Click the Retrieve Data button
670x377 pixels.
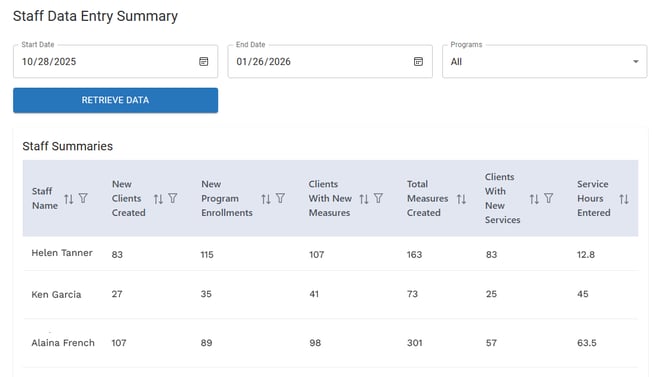pos(115,100)
